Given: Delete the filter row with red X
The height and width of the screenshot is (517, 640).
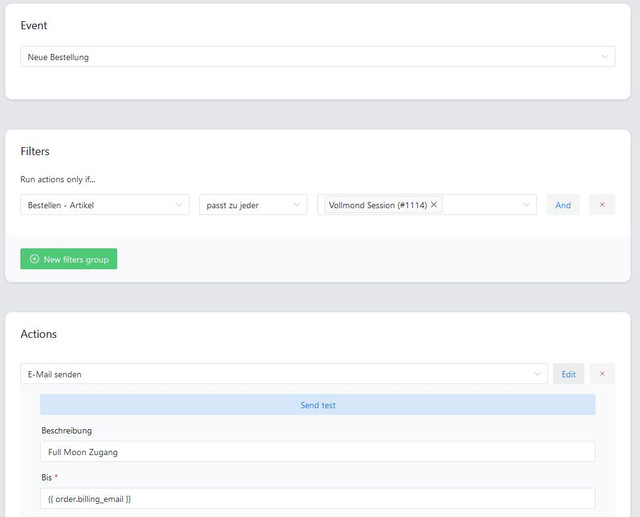Looking at the screenshot, I should point(602,205).
